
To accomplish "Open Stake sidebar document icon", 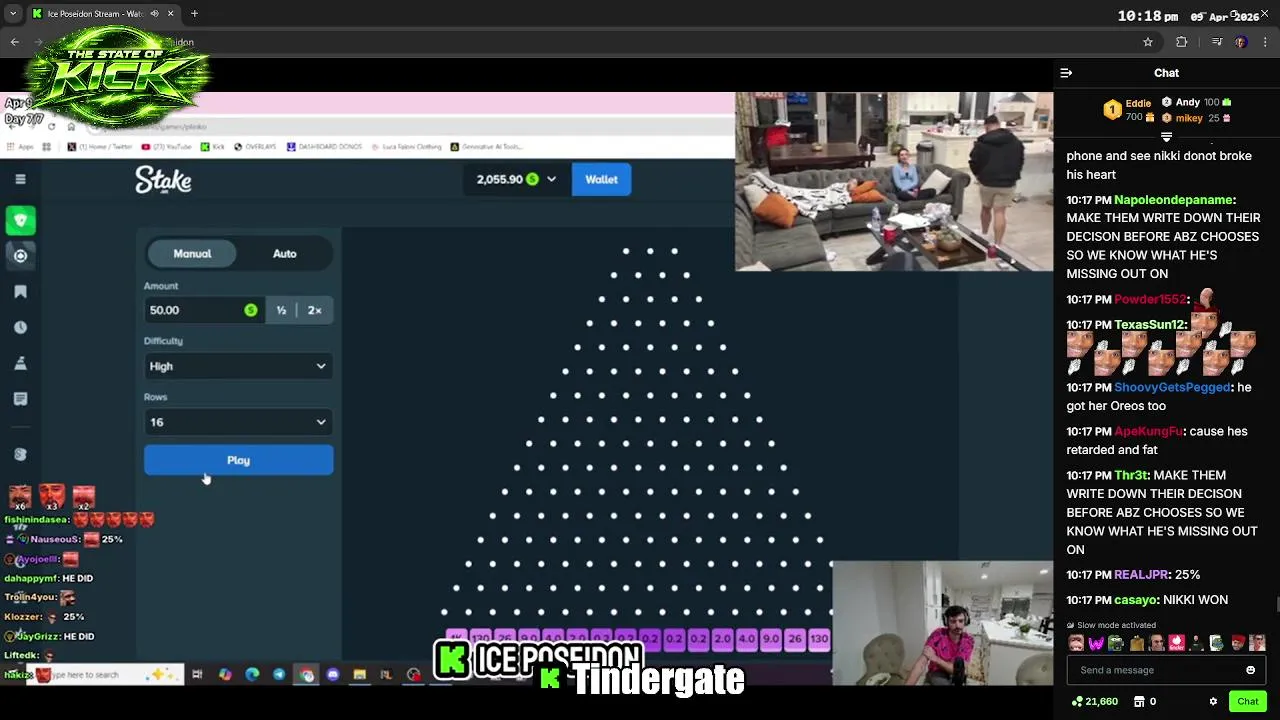I will coord(20,399).
